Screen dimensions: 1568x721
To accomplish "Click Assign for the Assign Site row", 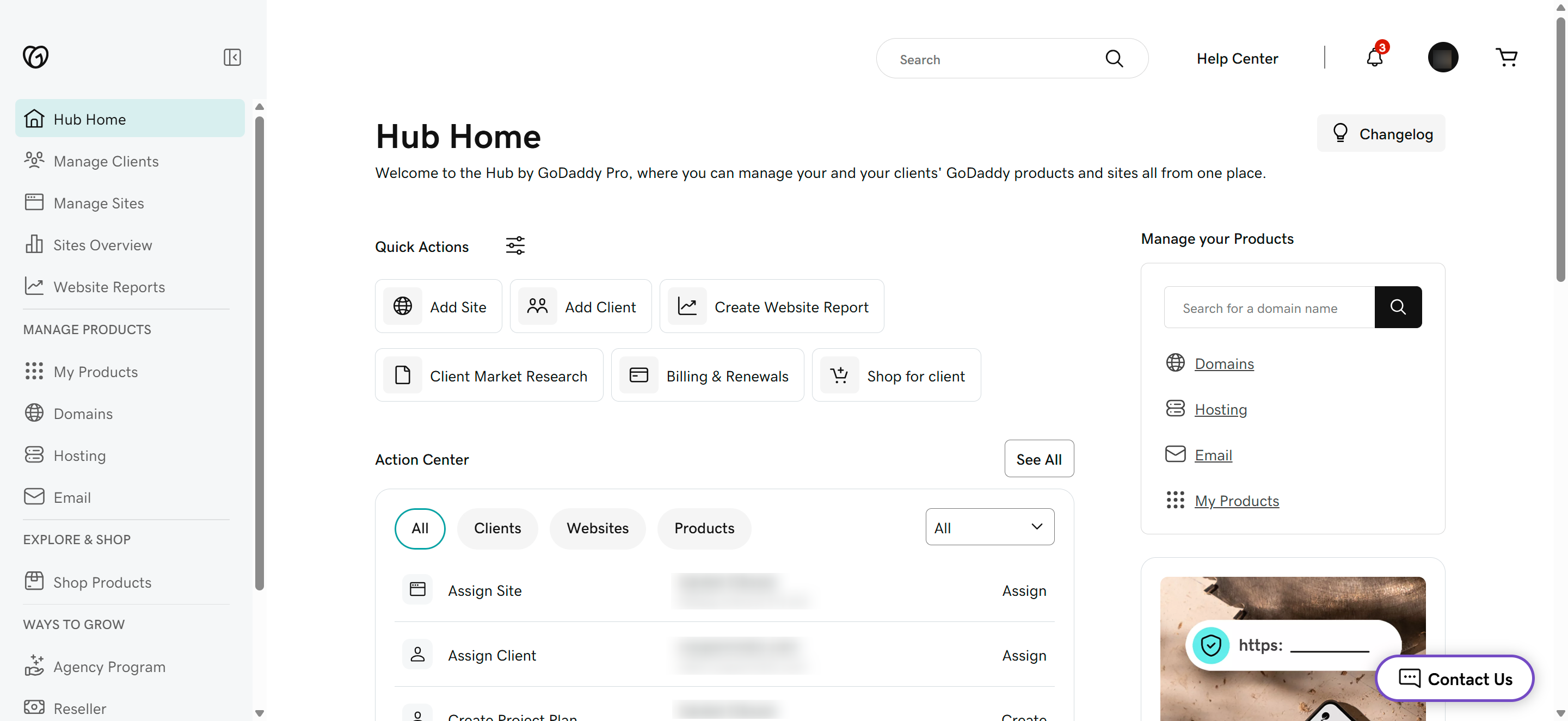I will tap(1024, 590).
